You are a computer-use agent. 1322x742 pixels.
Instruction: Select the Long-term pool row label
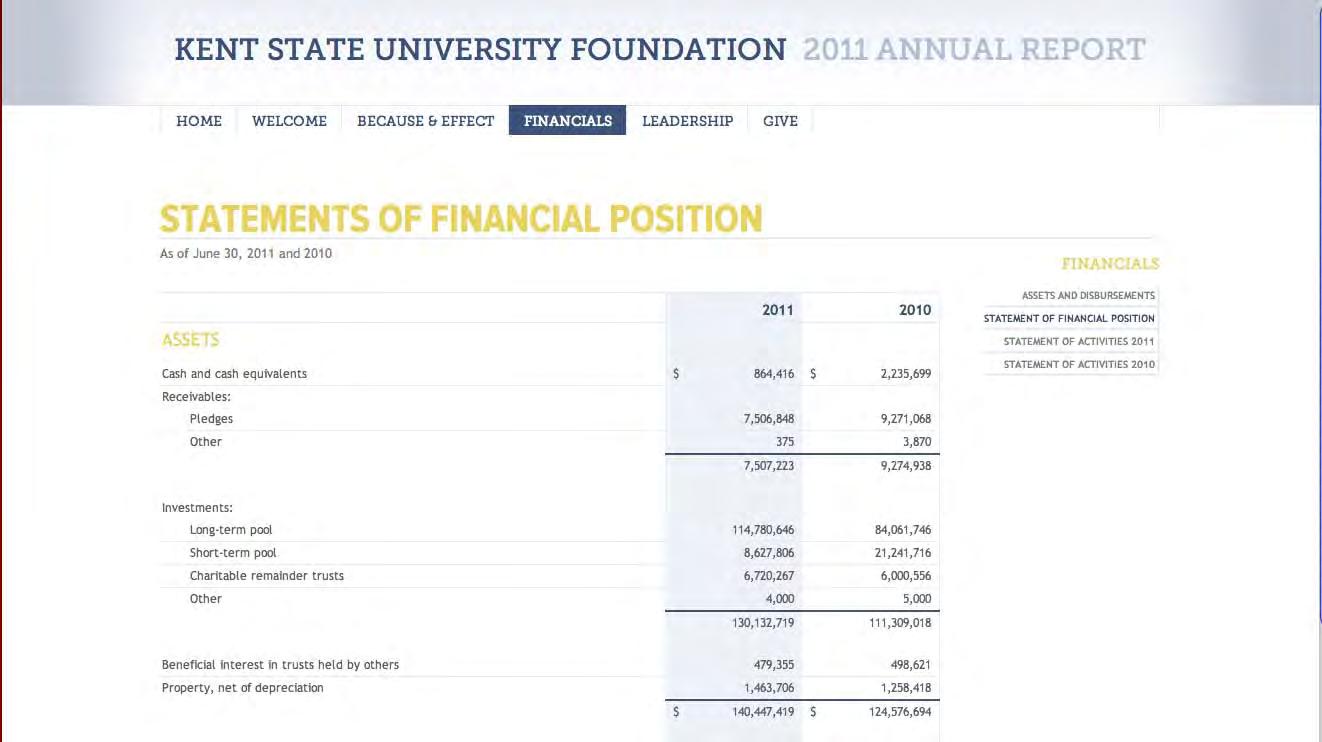click(x=230, y=530)
